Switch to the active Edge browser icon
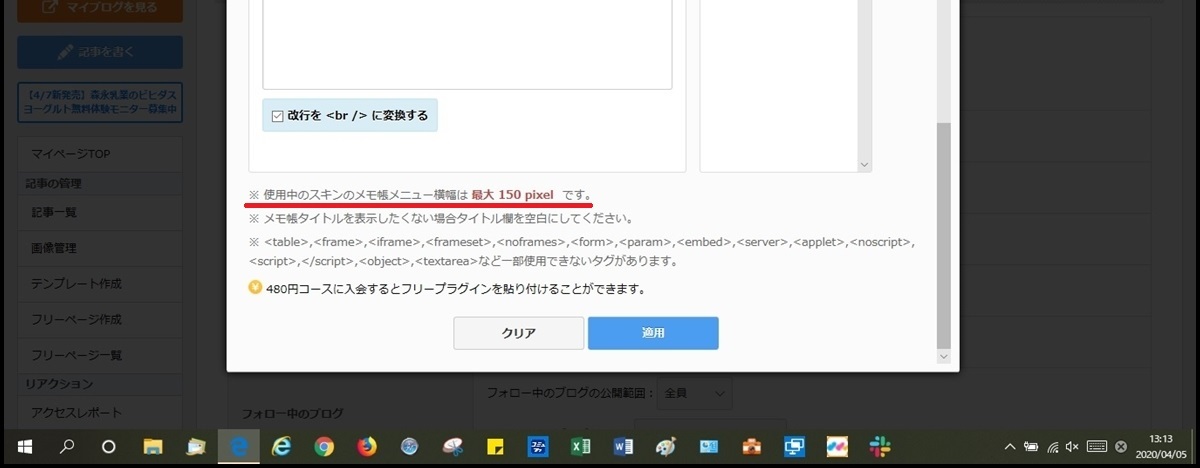This screenshot has height=468, width=1200. click(x=239, y=447)
